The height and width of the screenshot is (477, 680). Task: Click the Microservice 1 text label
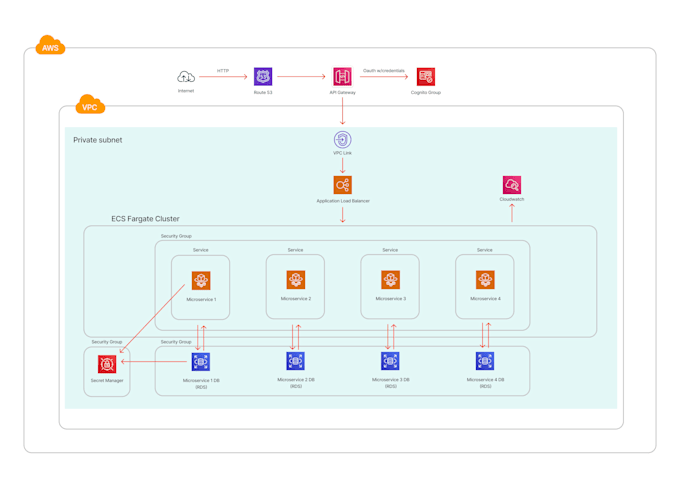(201, 300)
